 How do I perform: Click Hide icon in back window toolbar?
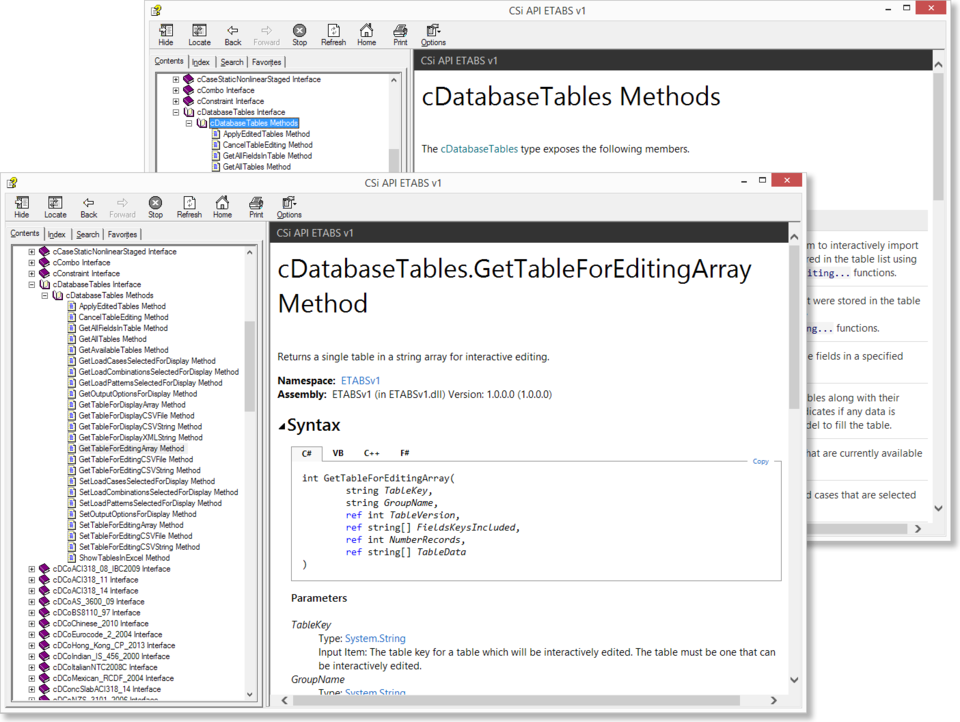coord(166,35)
